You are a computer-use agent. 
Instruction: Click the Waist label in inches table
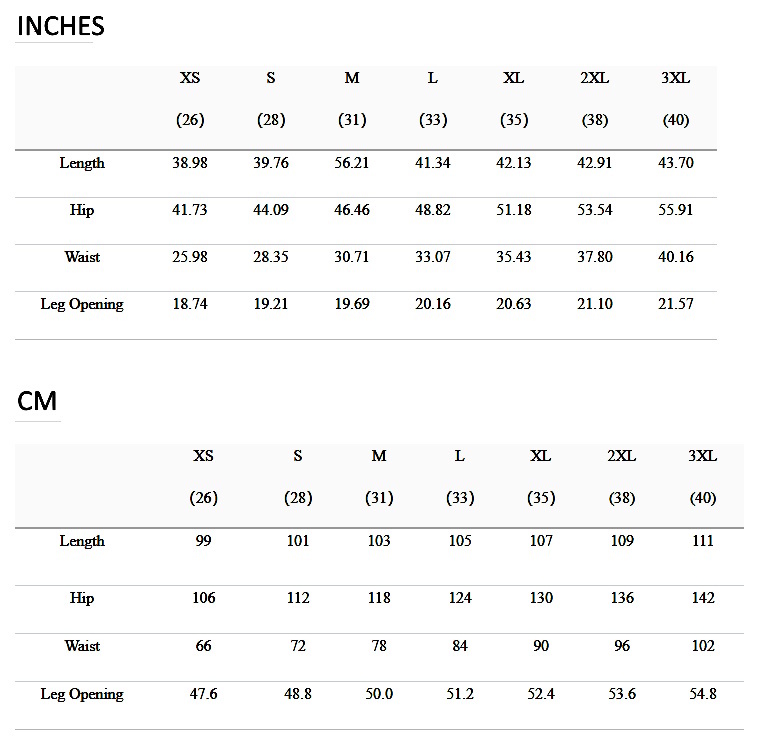82,257
